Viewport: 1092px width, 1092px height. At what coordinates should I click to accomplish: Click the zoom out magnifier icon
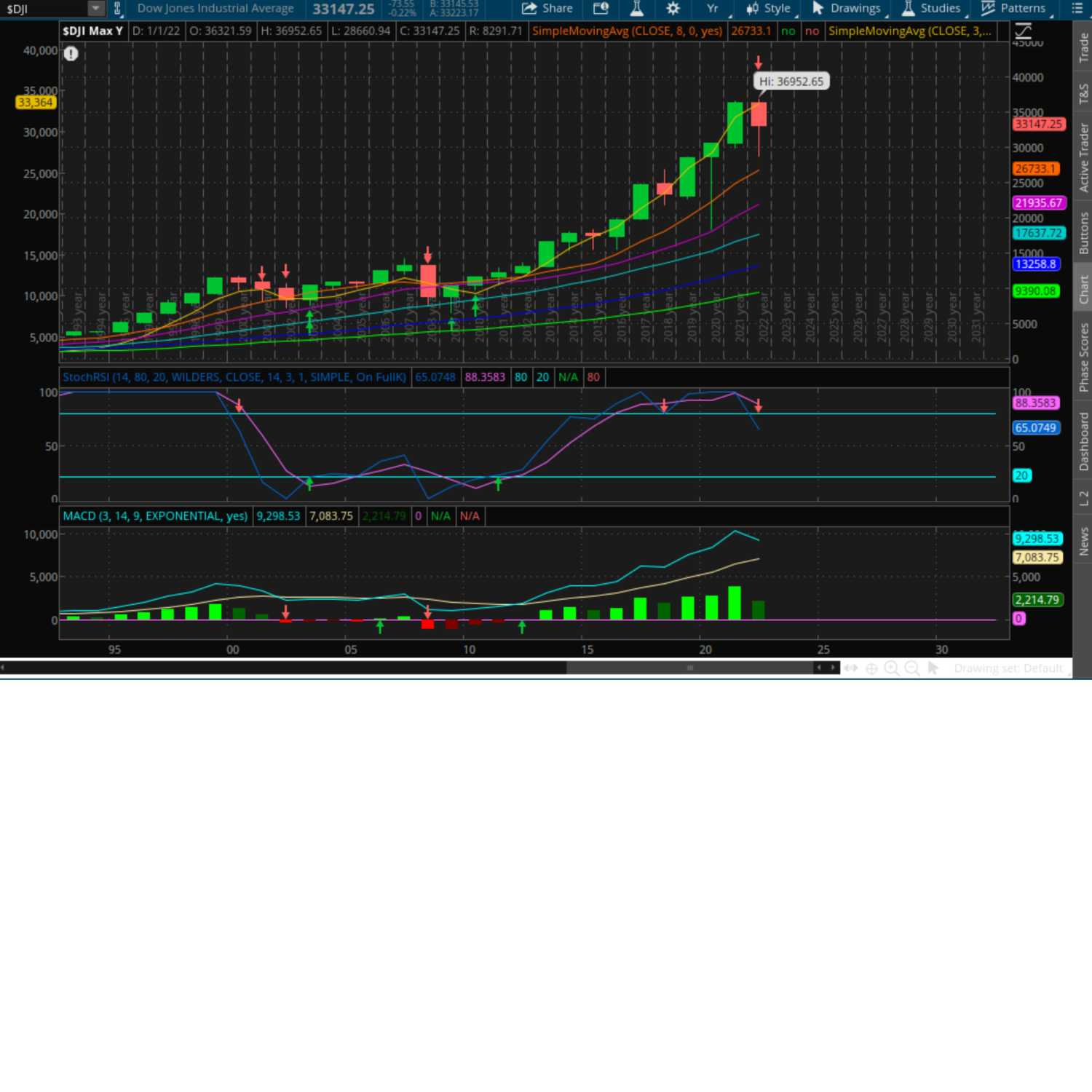pos(911,668)
